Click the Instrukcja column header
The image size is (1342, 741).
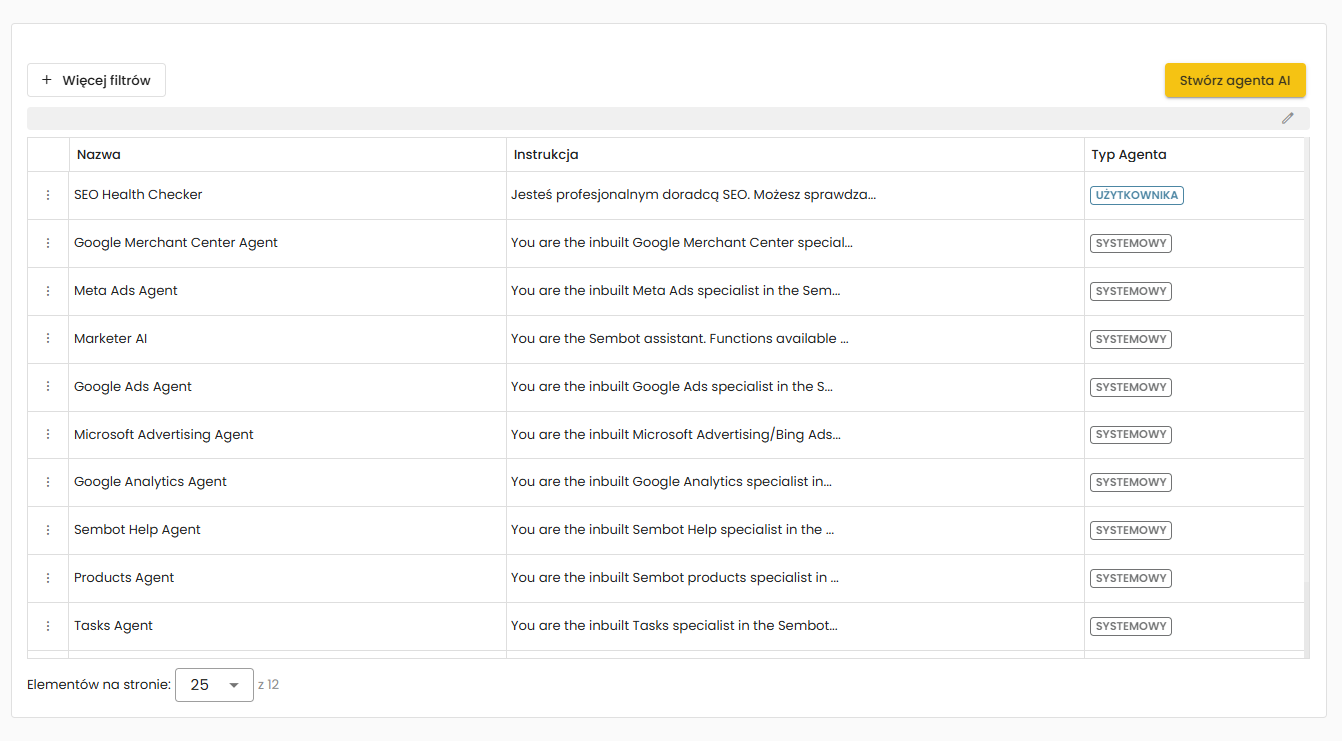click(x=546, y=155)
